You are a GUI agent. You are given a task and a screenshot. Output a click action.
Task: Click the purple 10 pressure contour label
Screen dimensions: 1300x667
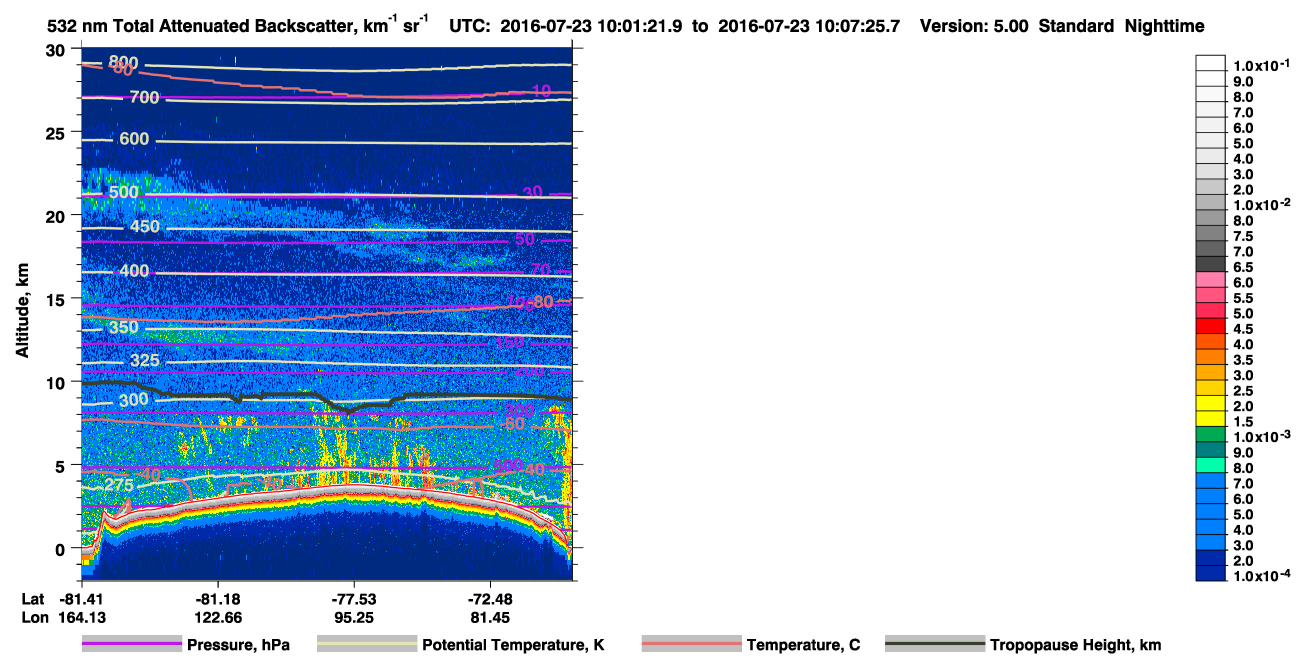coord(541,92)
